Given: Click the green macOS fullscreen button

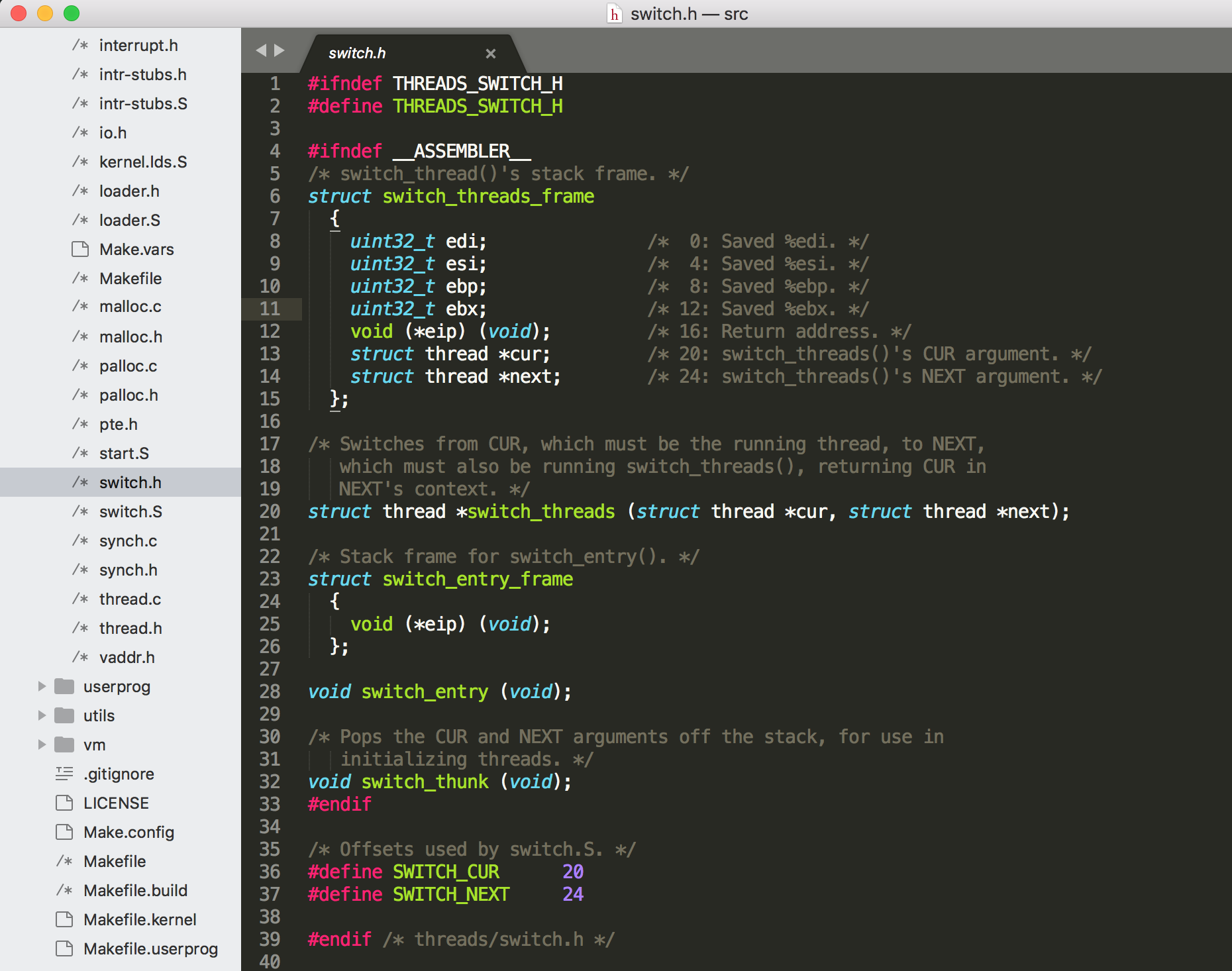Looking at the screenshot, I should click(72, 13).
